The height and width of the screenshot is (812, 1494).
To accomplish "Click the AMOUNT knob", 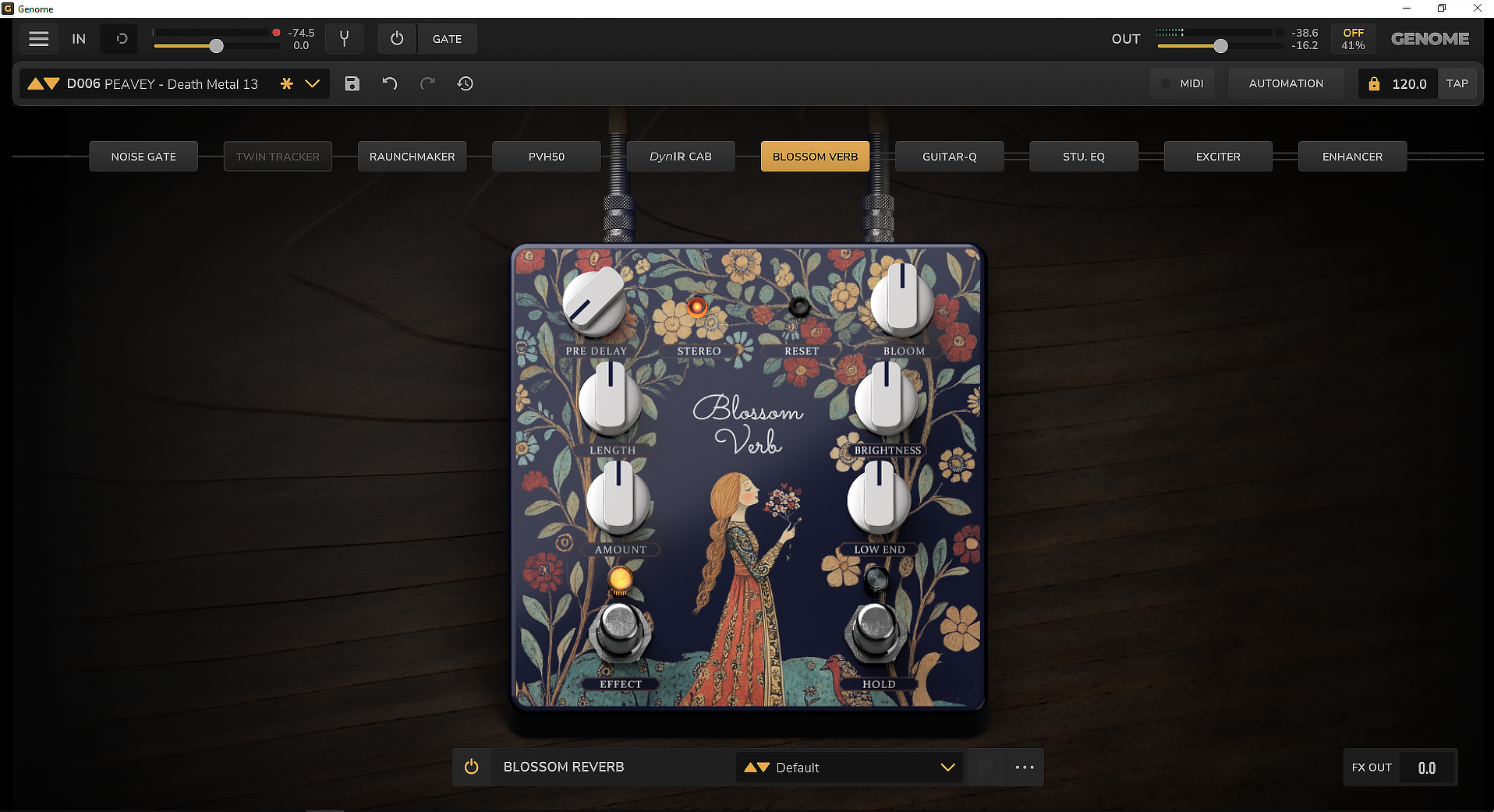I will (618, 499).
